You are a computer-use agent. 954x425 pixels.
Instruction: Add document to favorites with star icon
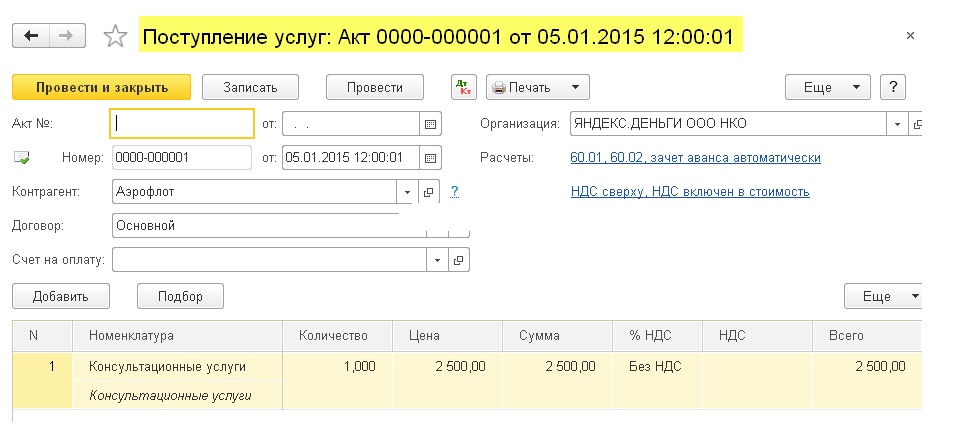pyautogui.click(x=115, y=36)
